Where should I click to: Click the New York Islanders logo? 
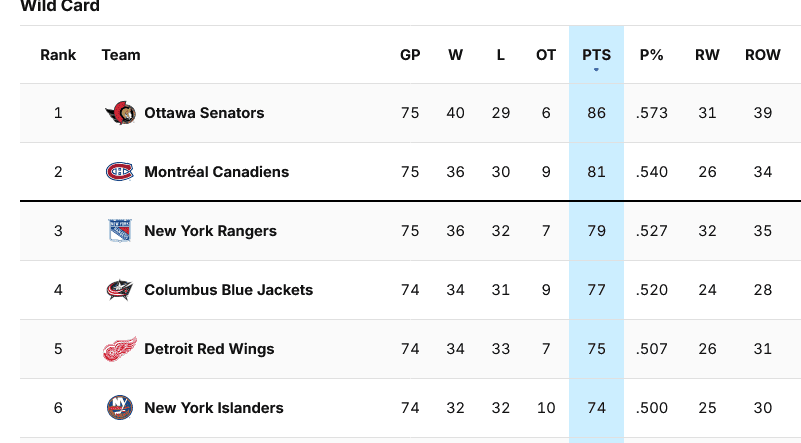[120, 408]
